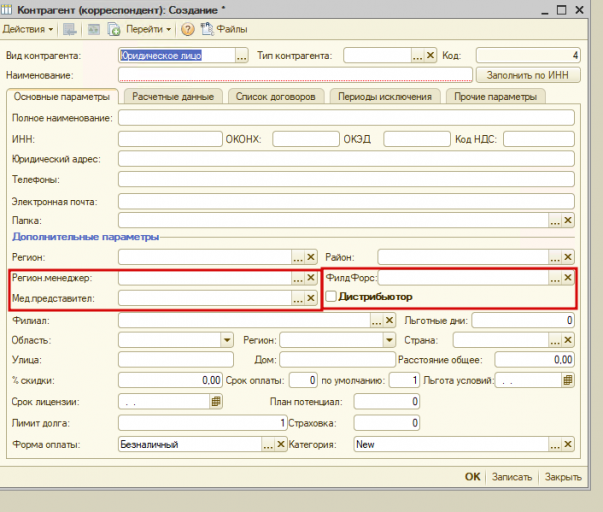Open Папка selection ellipsis button
Screen dimensions: 603x512
555,220
